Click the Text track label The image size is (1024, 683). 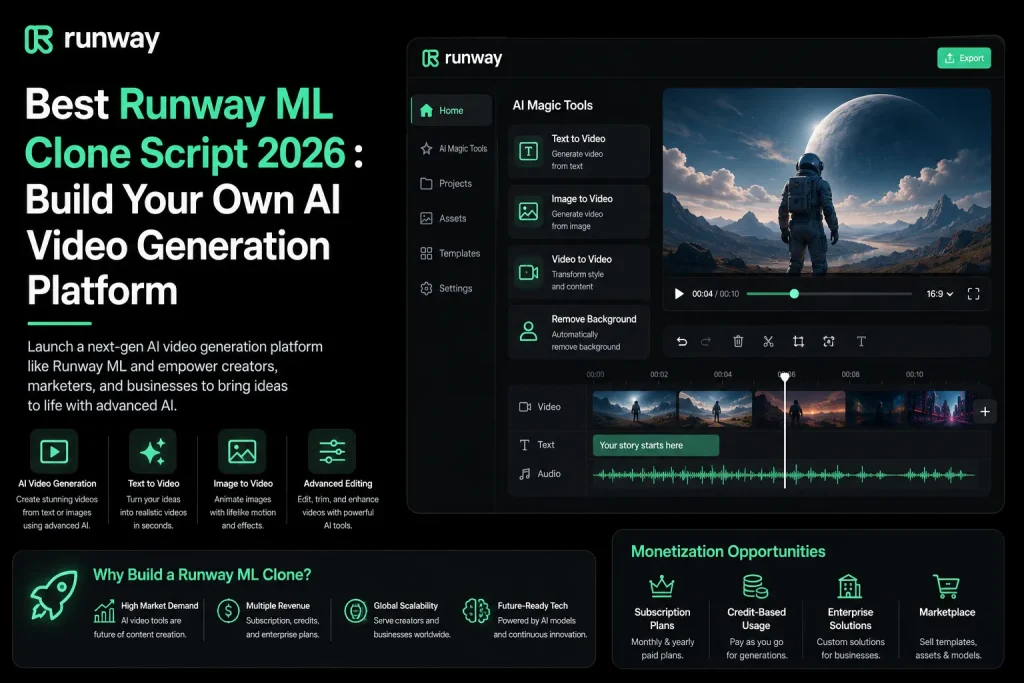click(x=537, y=445)
